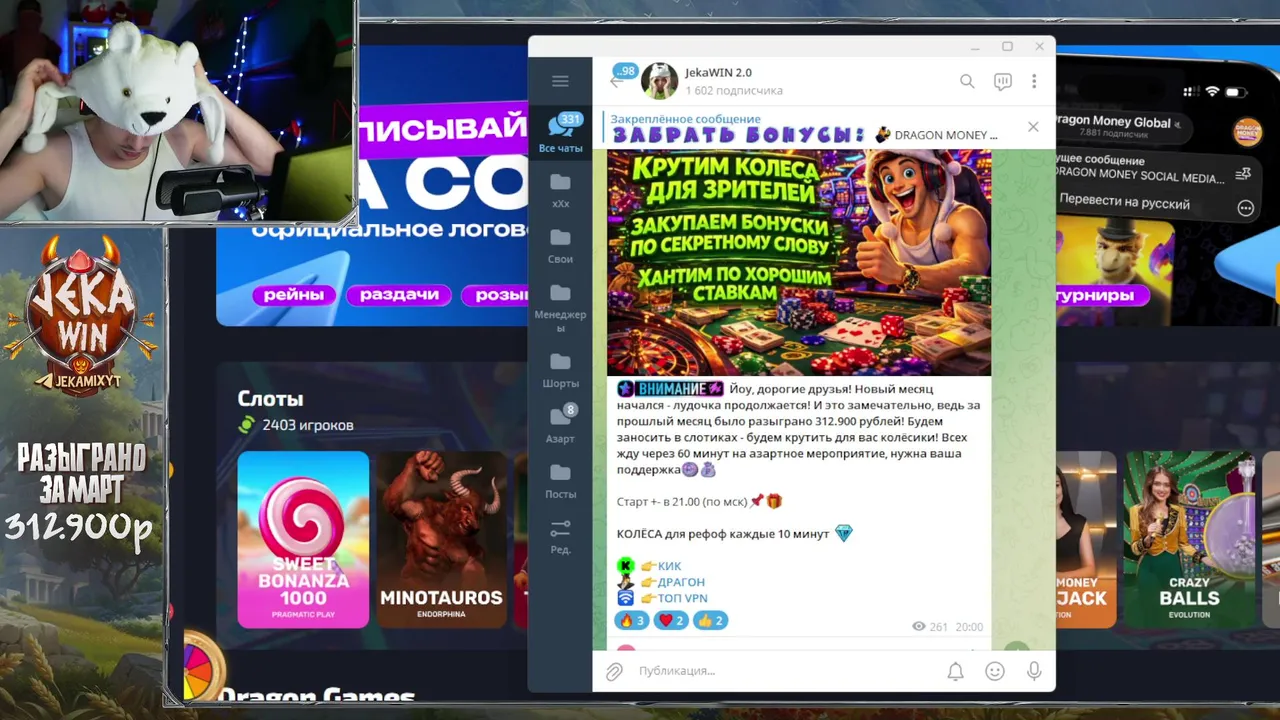Click the Старт в 21.00 line in post

pos(700,501)
